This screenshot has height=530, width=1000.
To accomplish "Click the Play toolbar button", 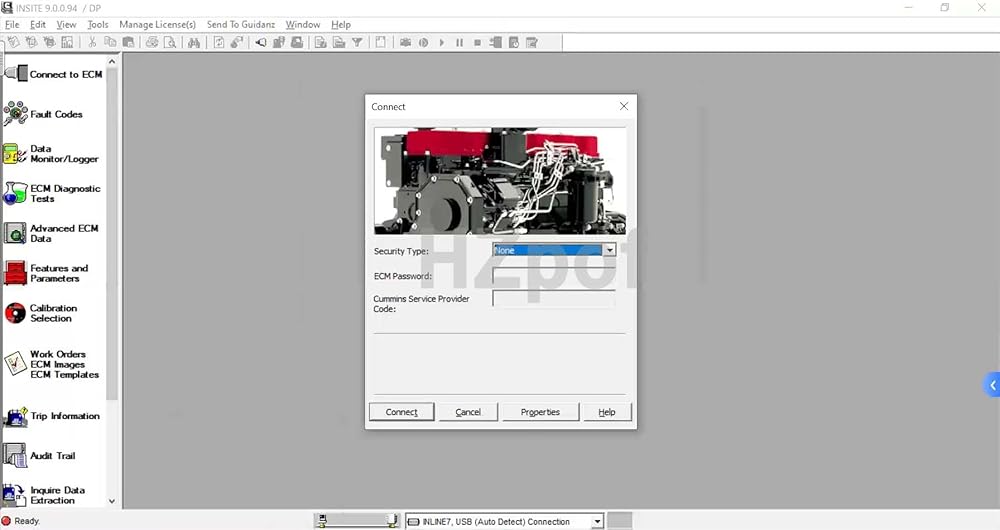I will pyautogui.click(x=441, y=43).
